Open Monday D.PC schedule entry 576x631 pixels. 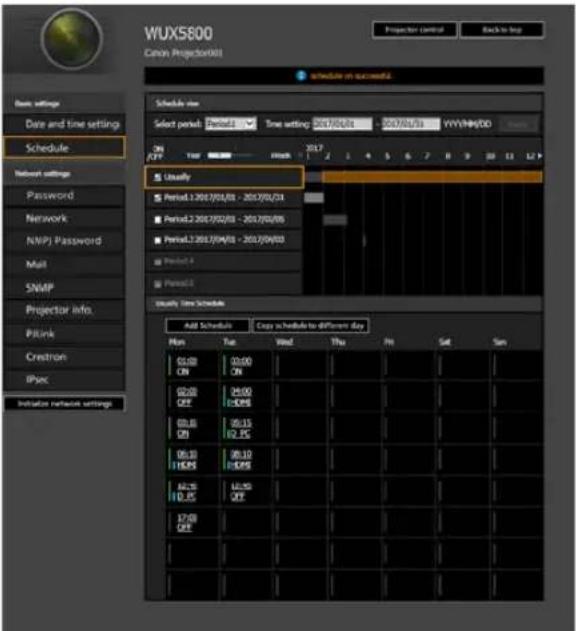click(186, 491)
